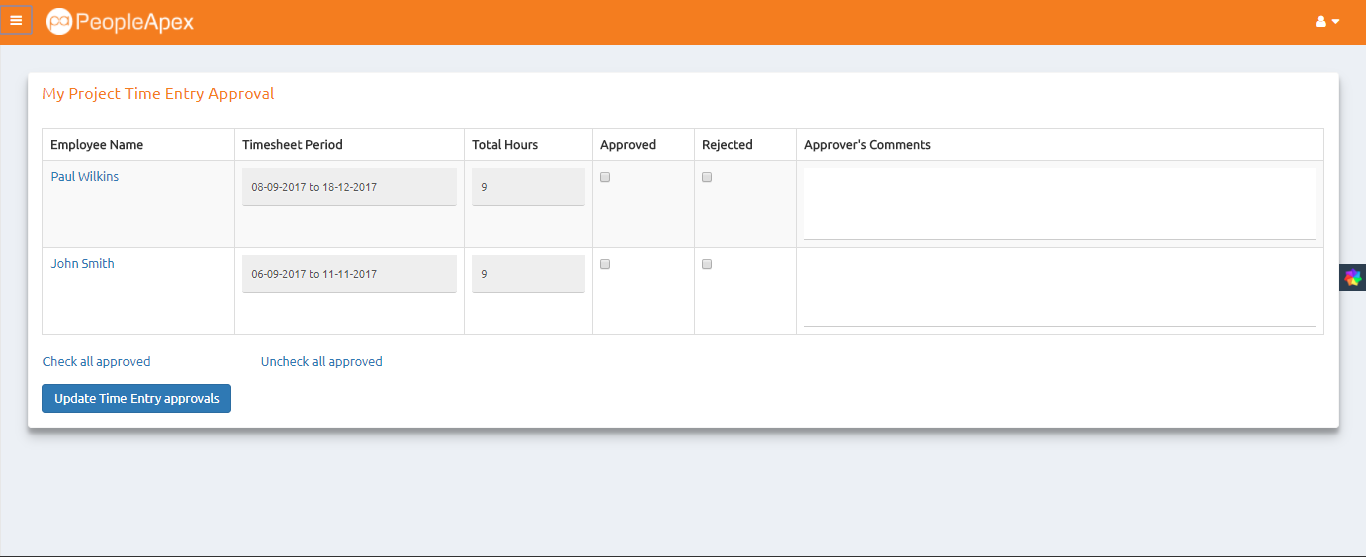This screenshot has width=1366, height=557.
Task: Open Paul Wilkins employee link
Action: pyautogui.click(x=85, y=177)
